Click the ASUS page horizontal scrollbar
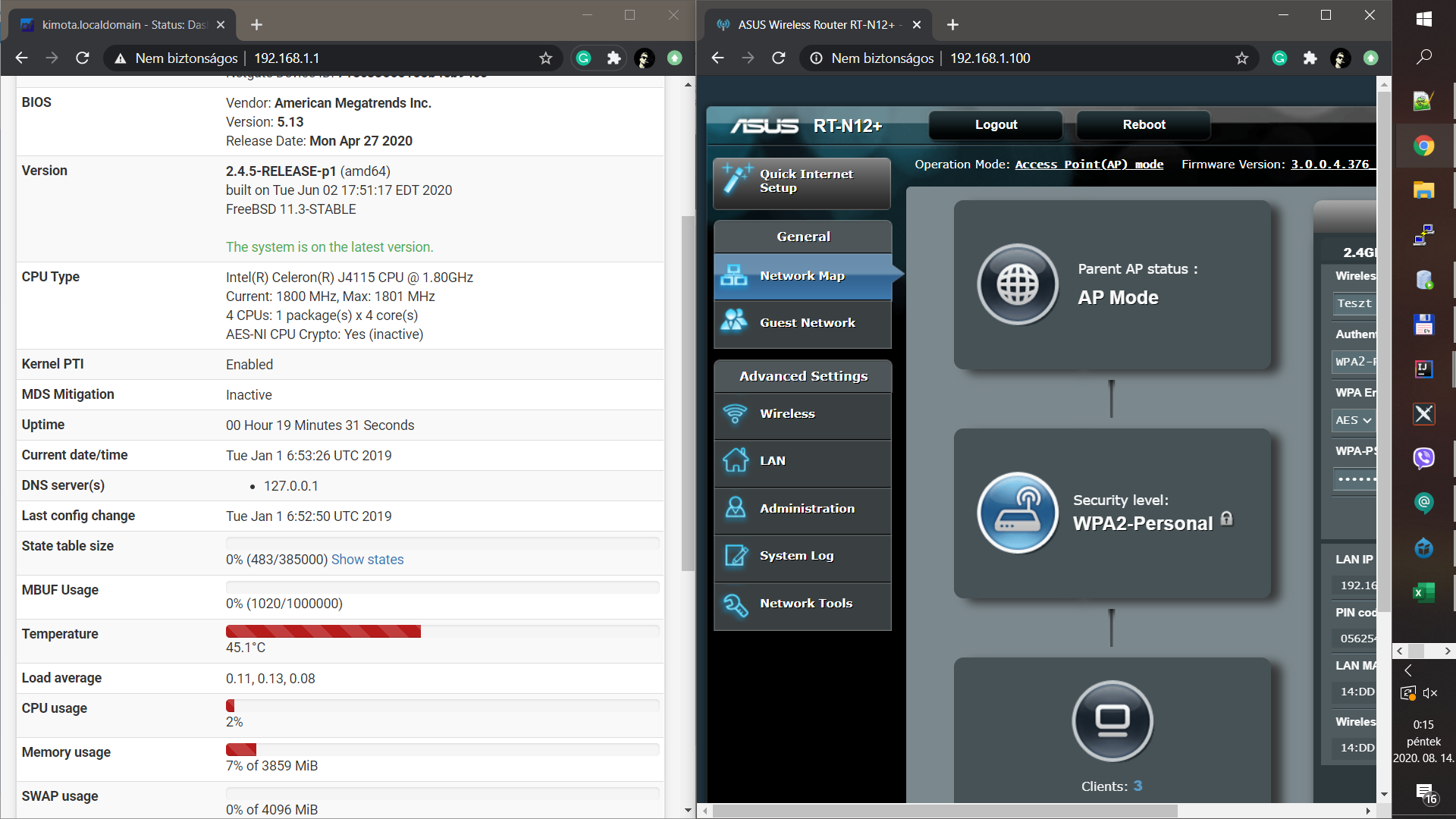 (945, 811)
